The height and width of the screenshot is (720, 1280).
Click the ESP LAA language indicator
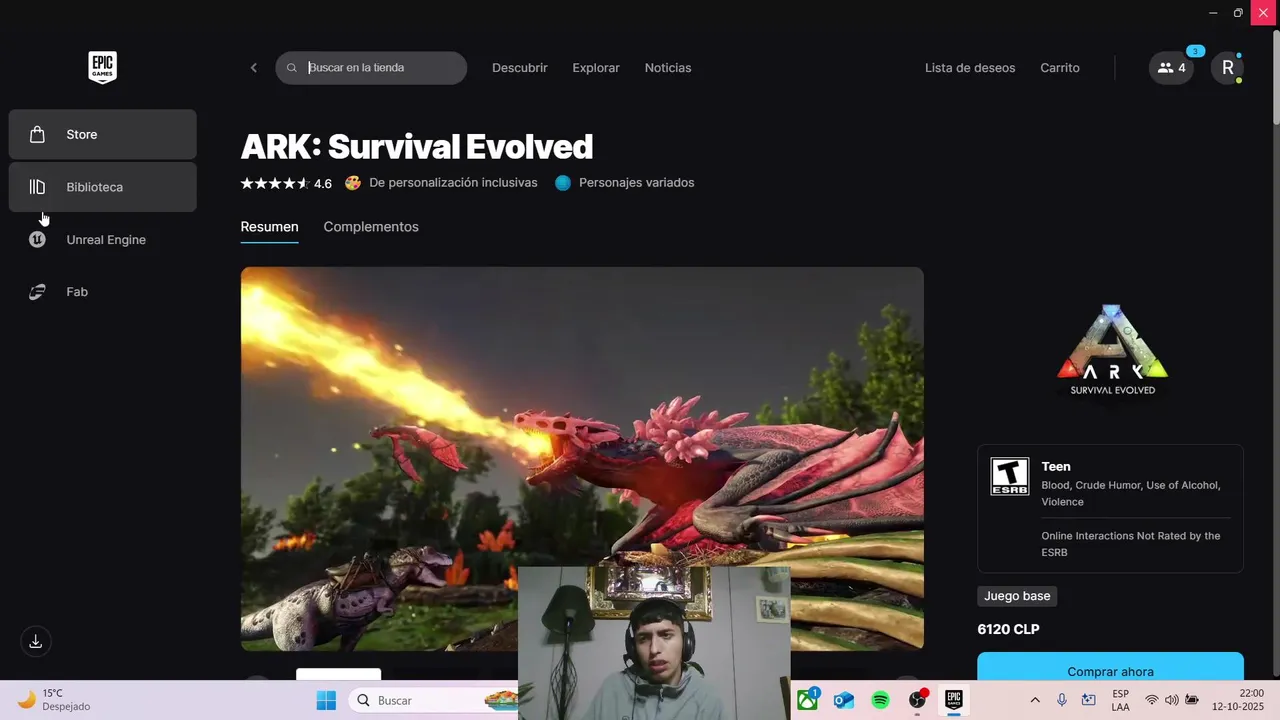point(1121,700)
